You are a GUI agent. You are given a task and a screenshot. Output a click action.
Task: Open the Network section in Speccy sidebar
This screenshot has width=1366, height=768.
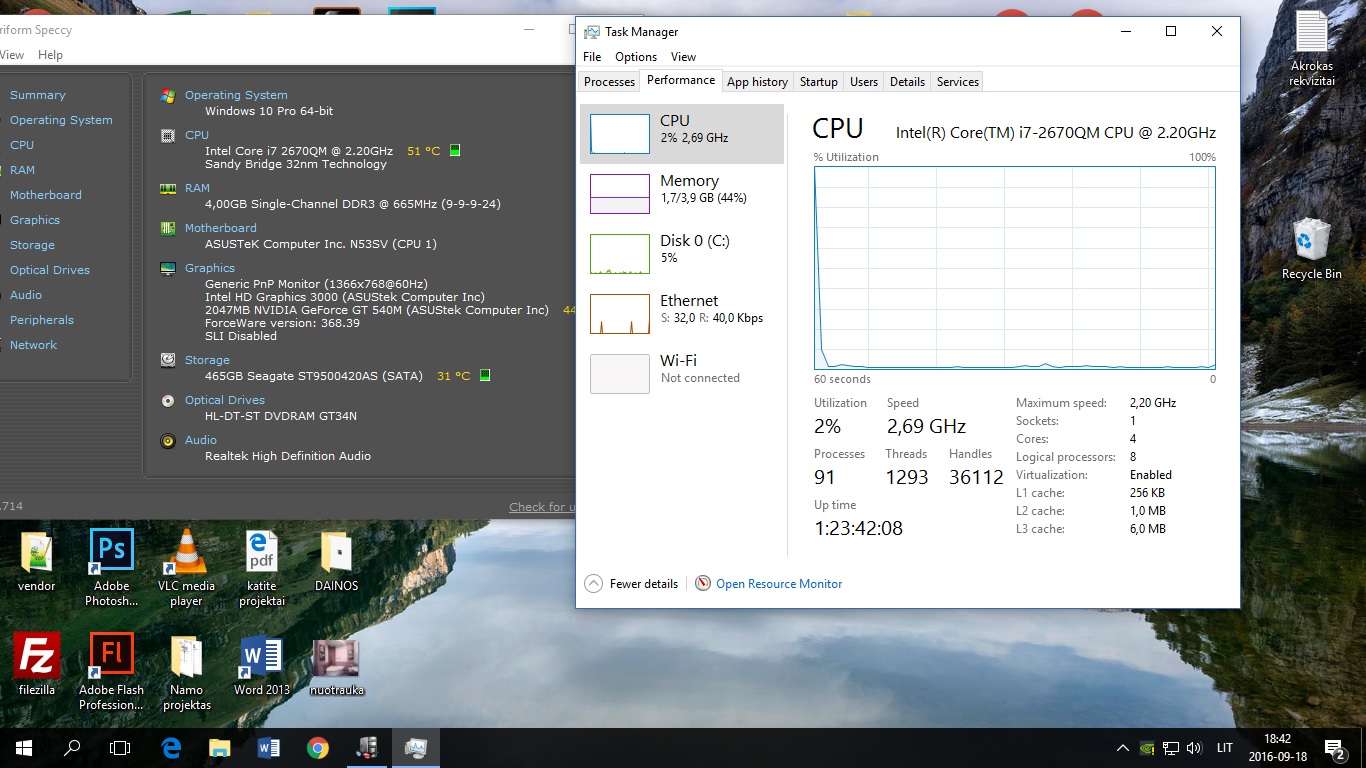coord(34,345)
